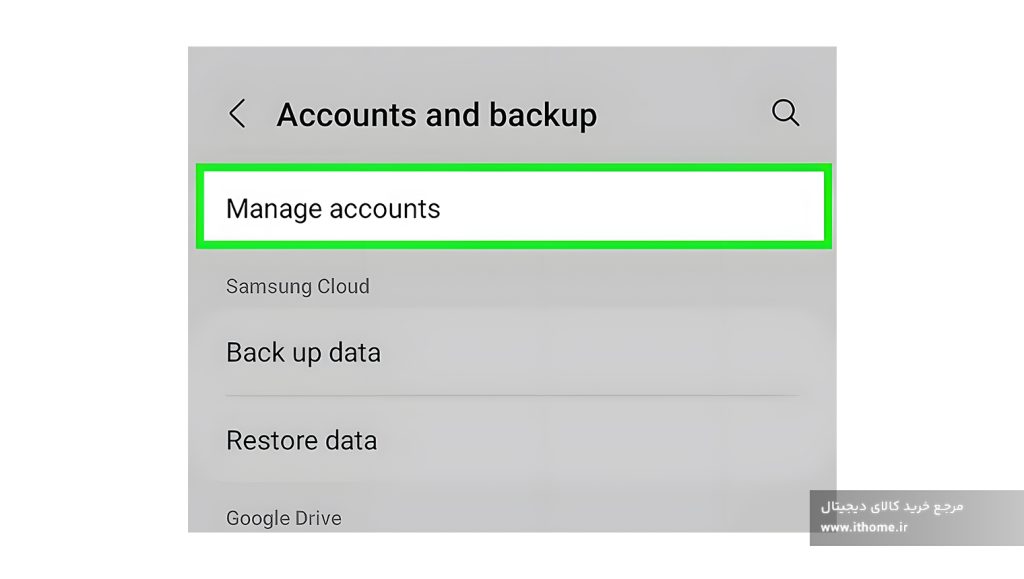Open the www.ithome.ir watermark link

click(863, 527)
